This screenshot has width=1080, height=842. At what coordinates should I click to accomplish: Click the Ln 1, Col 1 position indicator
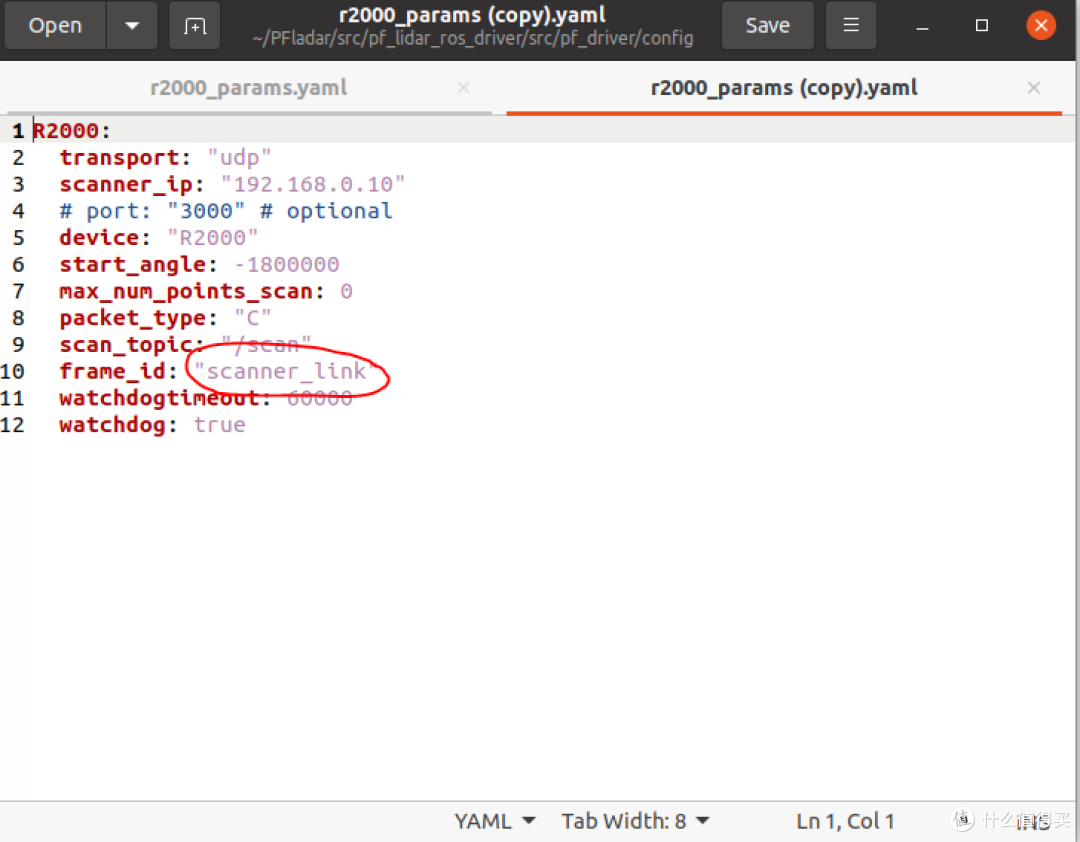click(x=845, y=821)
